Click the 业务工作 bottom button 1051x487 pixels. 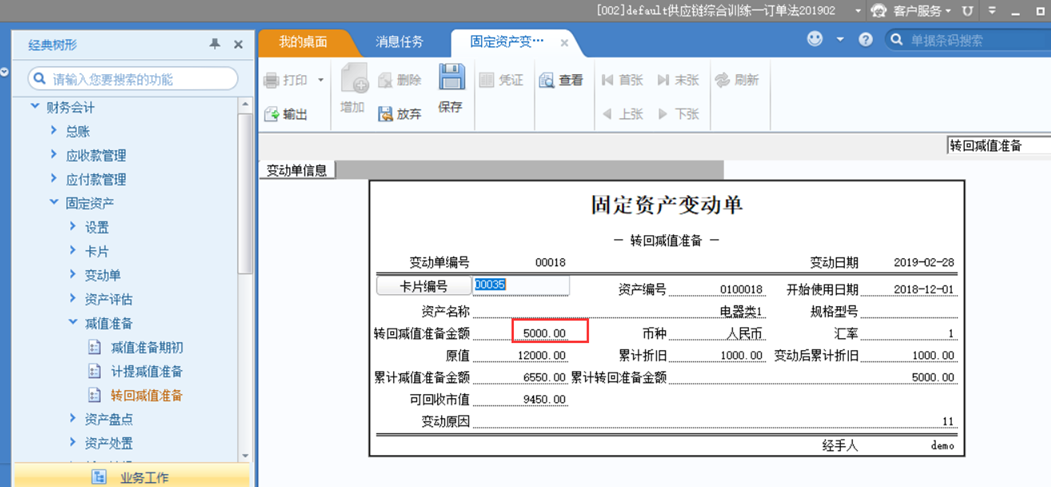pos(132,477)
